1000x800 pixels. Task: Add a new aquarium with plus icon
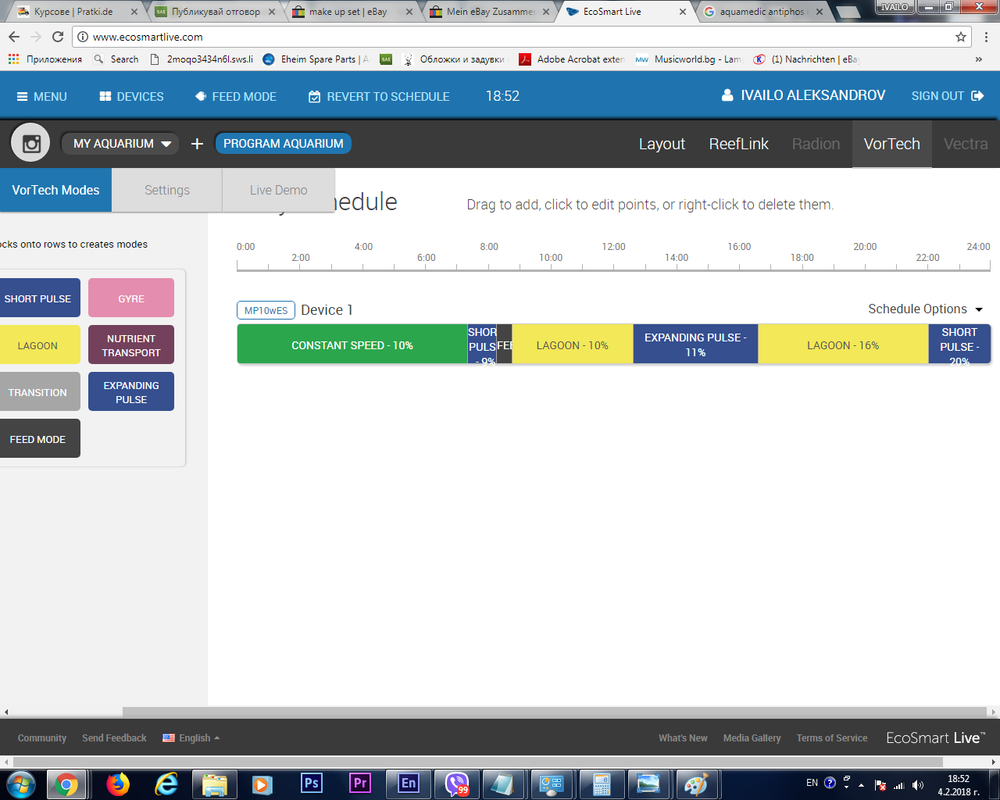tap(197, 144)
